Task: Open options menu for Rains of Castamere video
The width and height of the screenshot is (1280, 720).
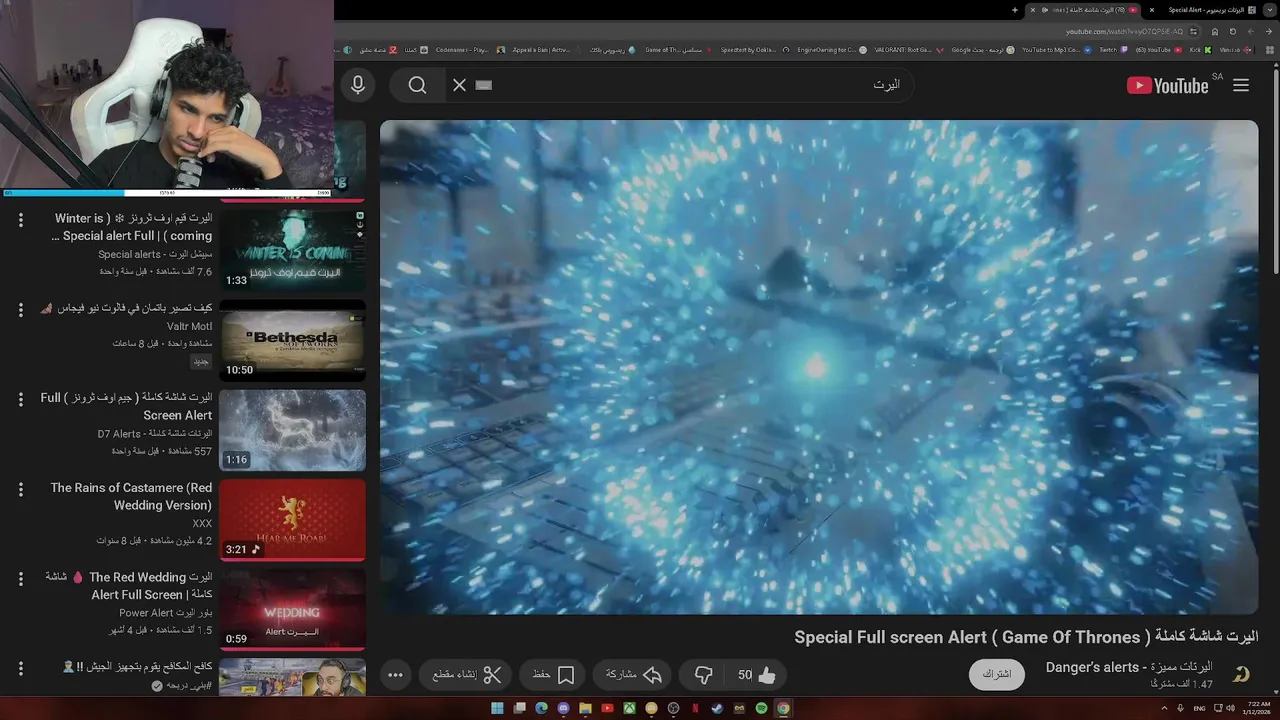Action: (x=21, y=490)
